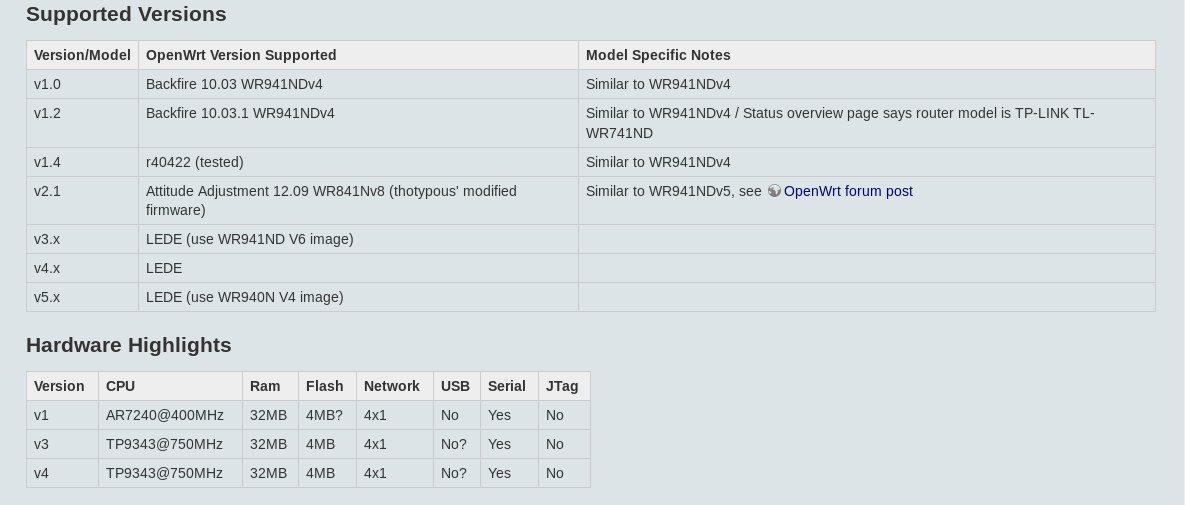Viewport: 1185px width, 505px height.
Task: Select the CPU column header in hardware table
Action: pyautogui.click(x=170, y=386)
